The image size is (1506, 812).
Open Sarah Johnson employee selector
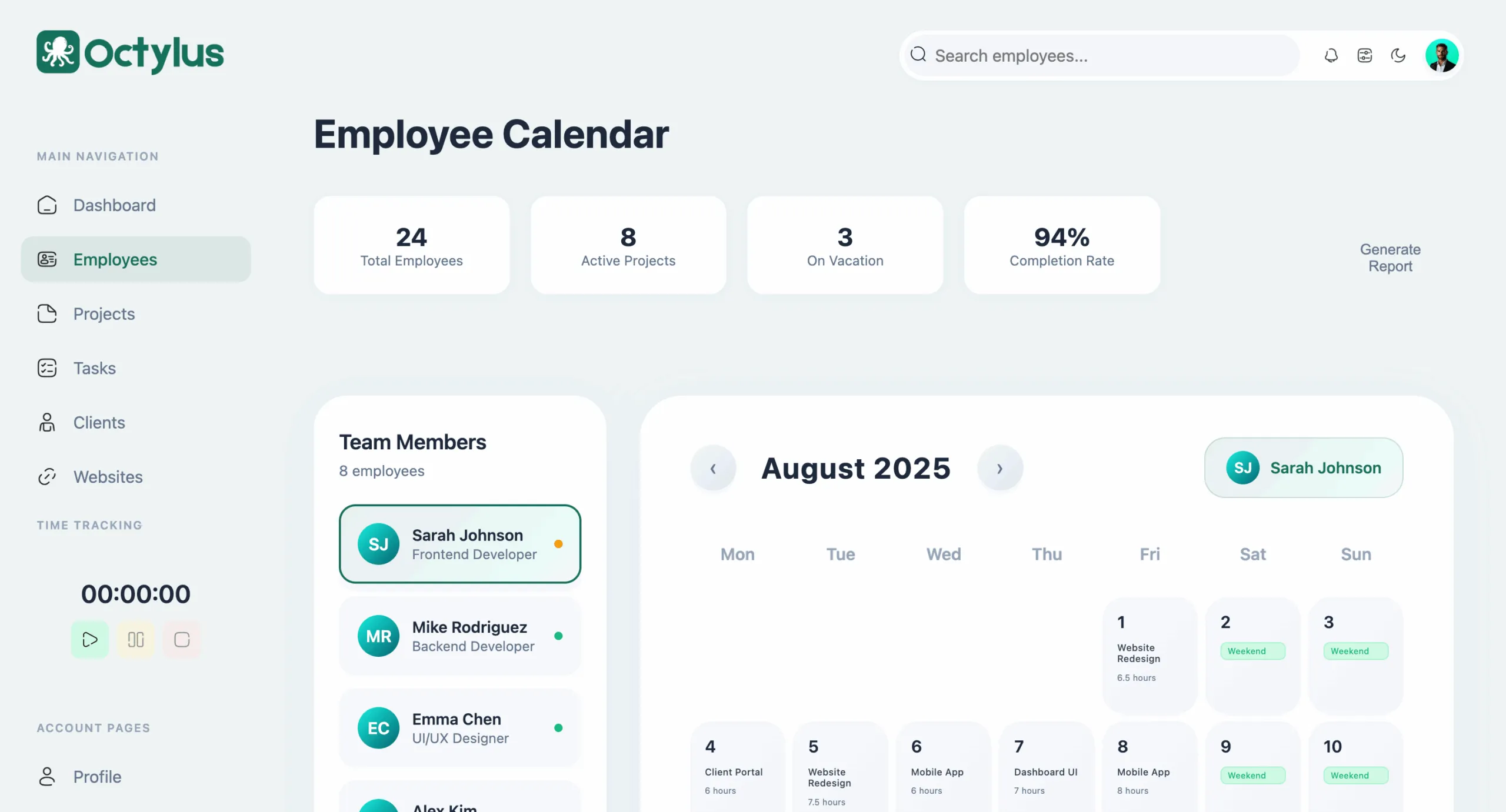coord(1303,467)
